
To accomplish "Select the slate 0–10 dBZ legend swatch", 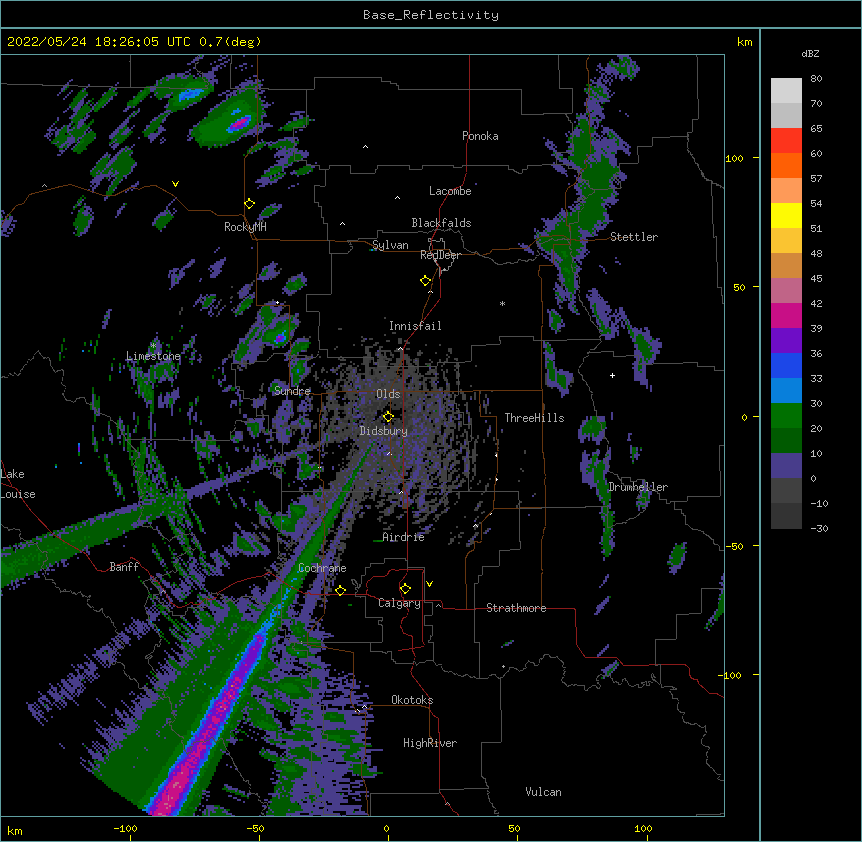I will click(x=786, y=466).
